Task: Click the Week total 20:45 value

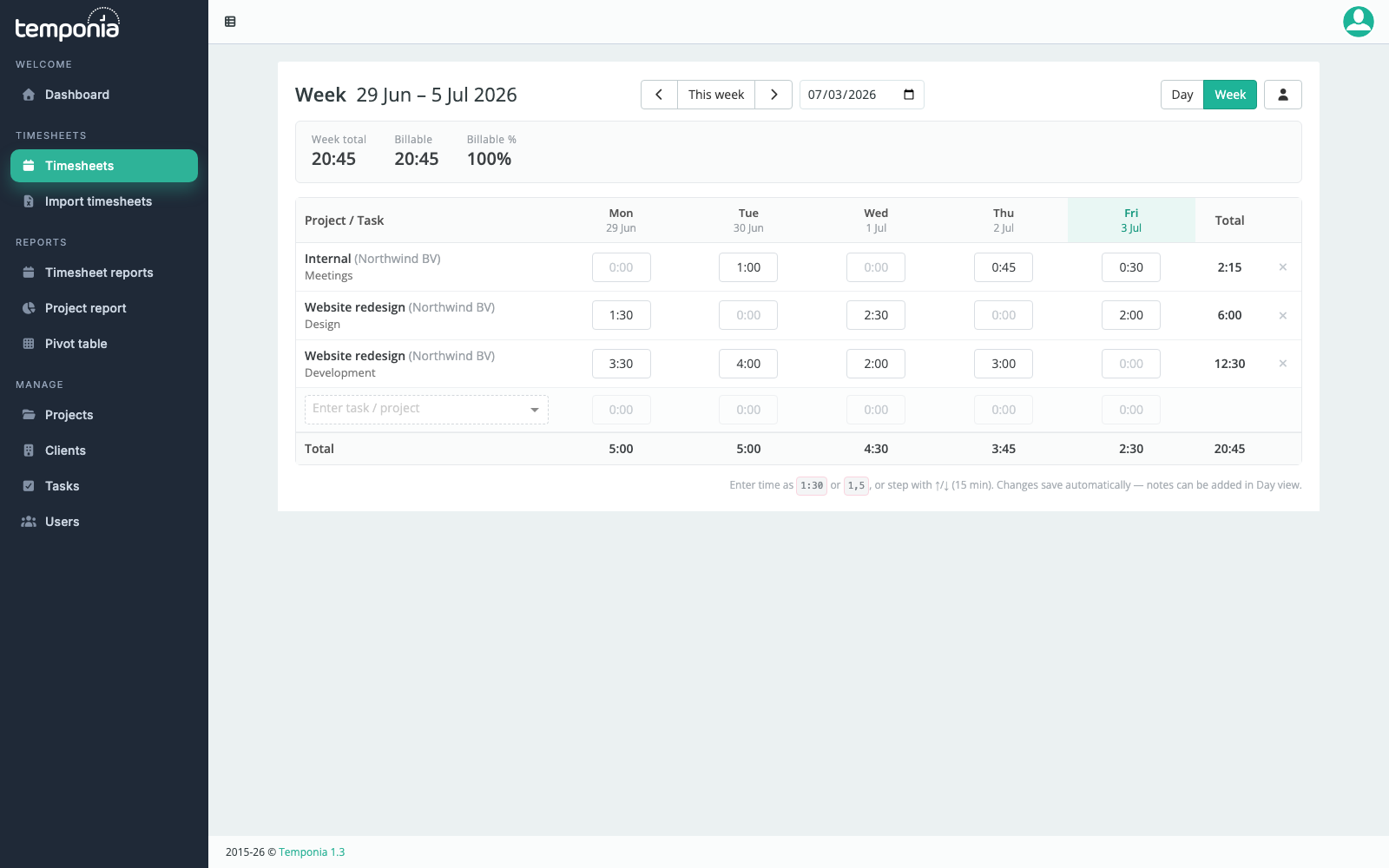Action: tap(333, 159)
